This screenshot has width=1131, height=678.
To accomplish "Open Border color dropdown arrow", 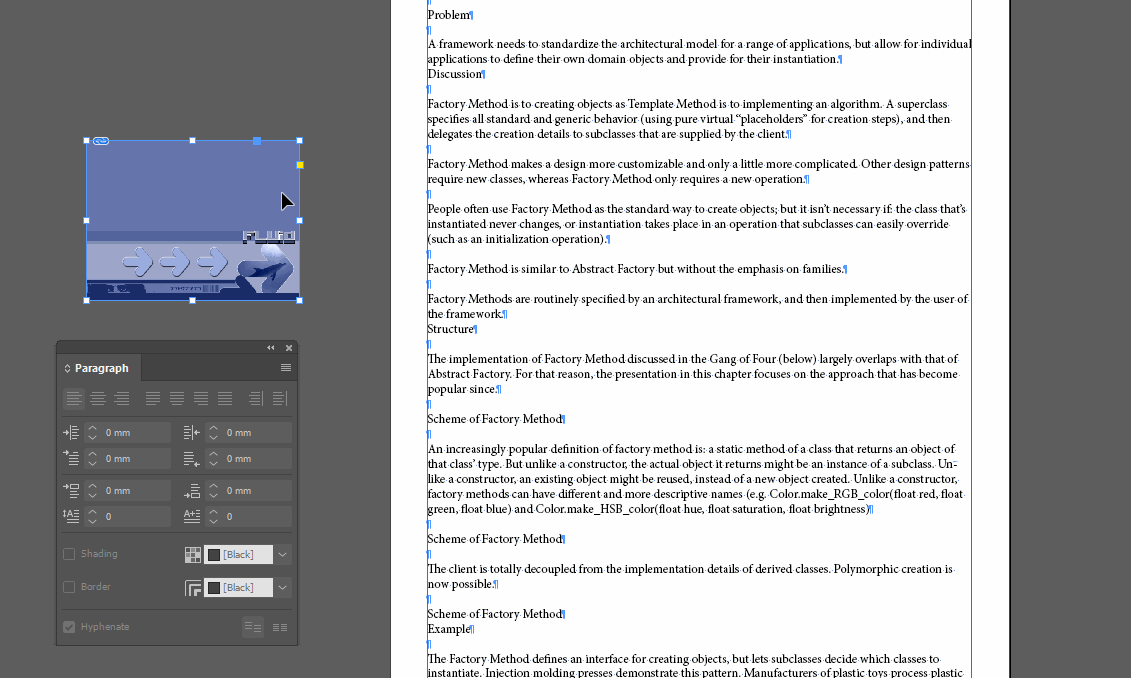I will pyautogui.click(x=283, y=588).
